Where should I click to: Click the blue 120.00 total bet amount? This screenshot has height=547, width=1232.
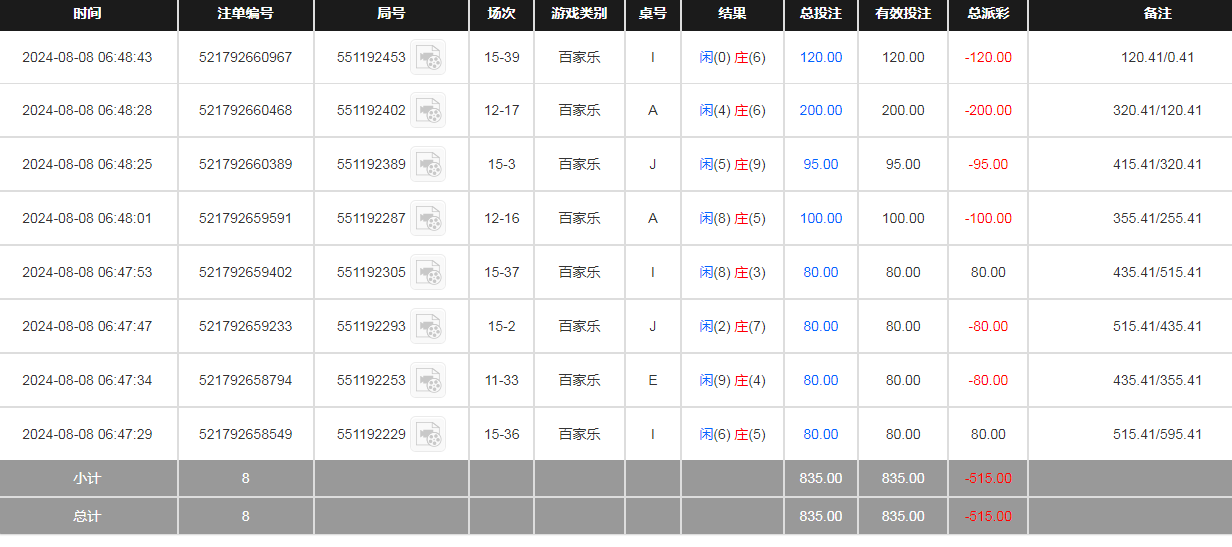(x=821, y=58)
